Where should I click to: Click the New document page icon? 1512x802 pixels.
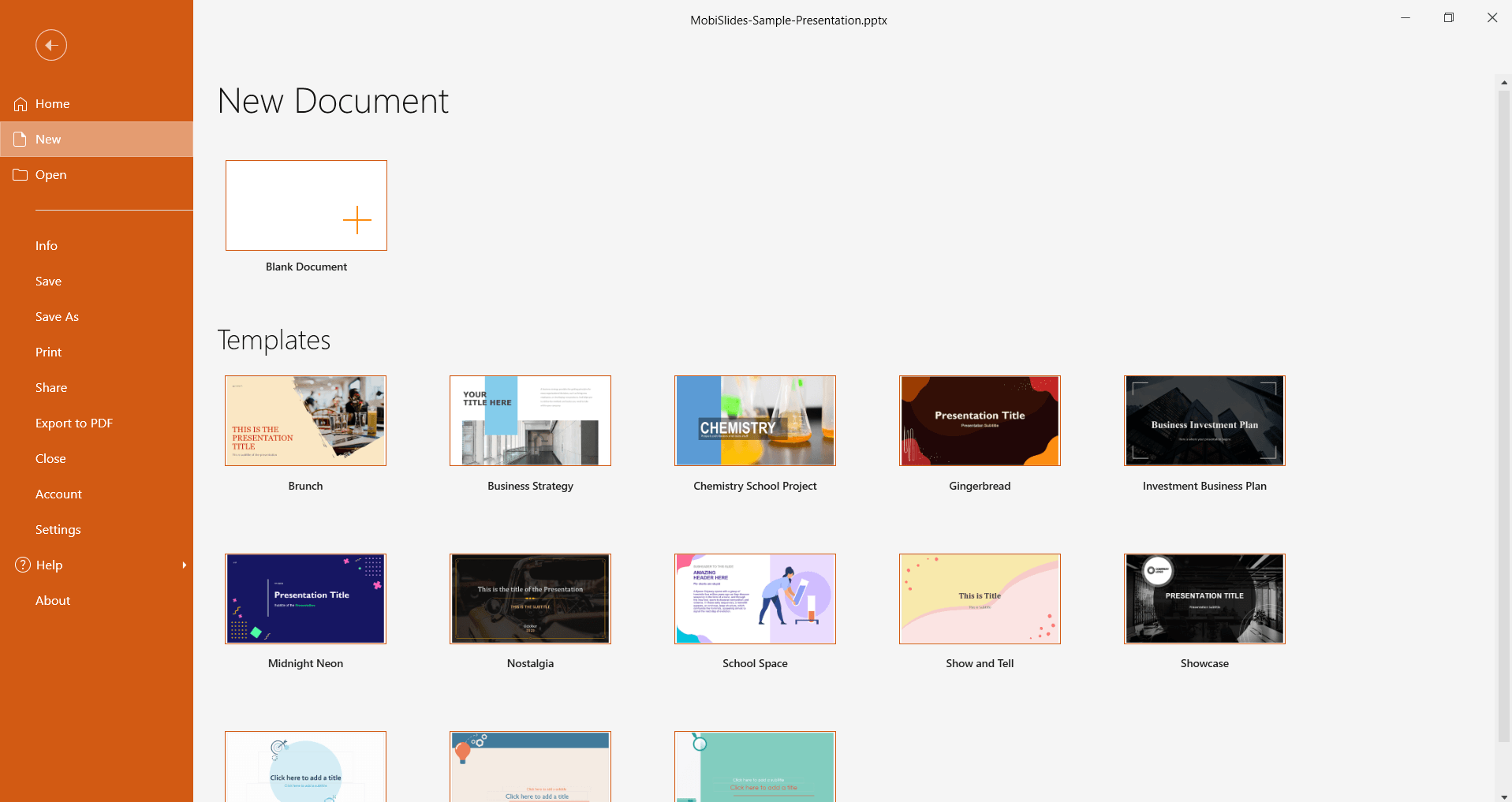(x=21, y=140)
